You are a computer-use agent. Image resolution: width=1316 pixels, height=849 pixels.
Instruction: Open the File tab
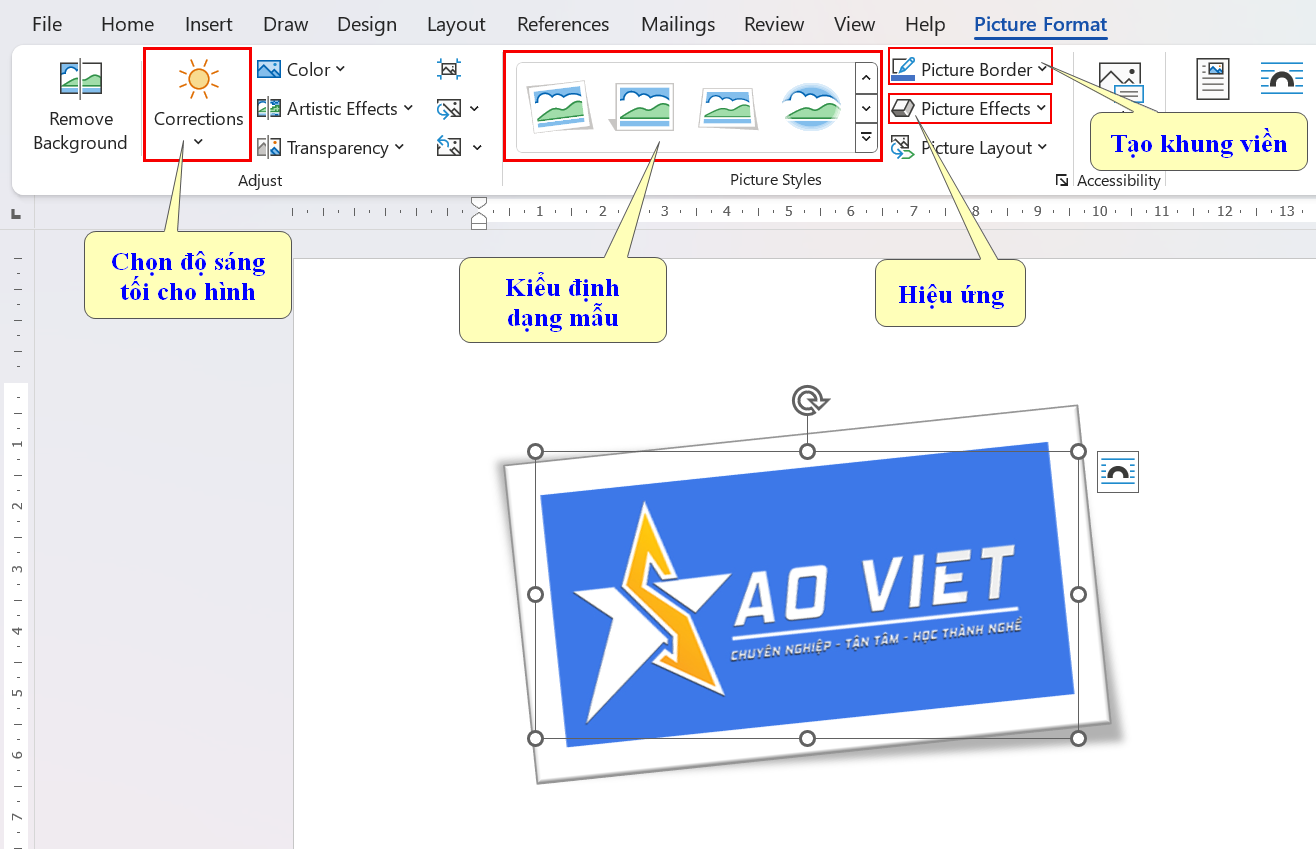(47, 24)
